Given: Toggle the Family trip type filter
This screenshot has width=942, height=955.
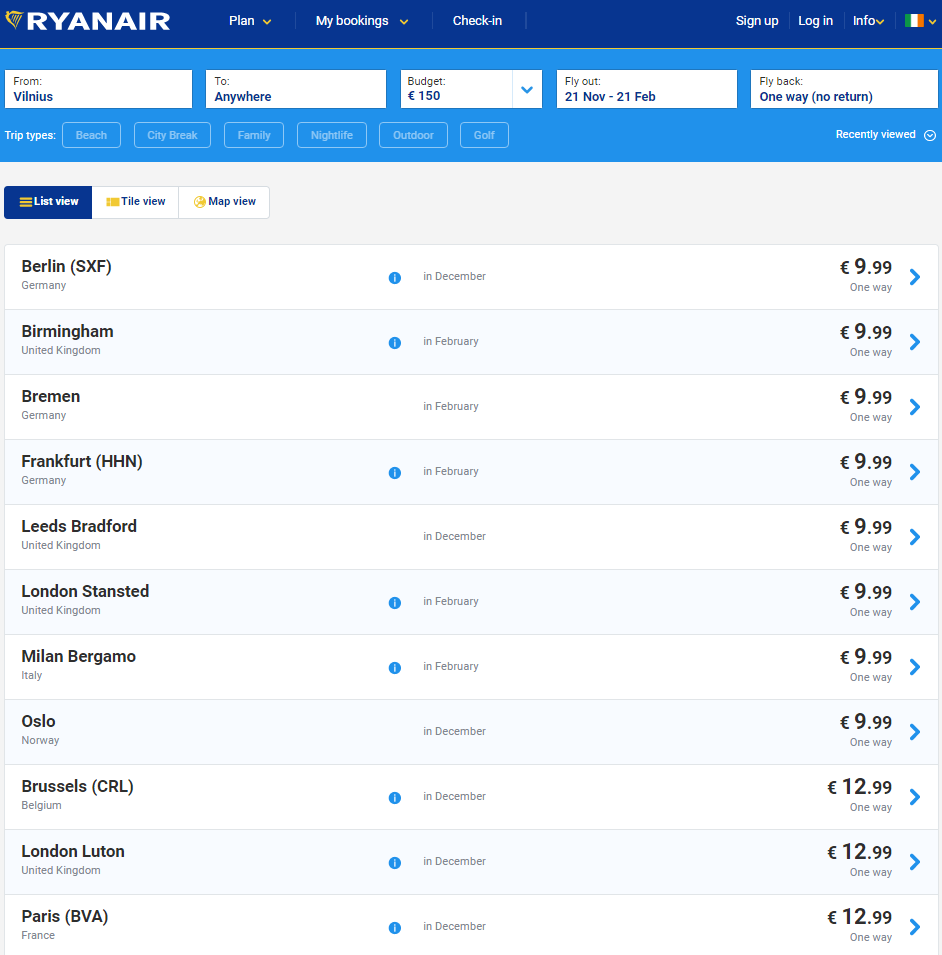Looking at the screenshot, I should tap(254, 135).
